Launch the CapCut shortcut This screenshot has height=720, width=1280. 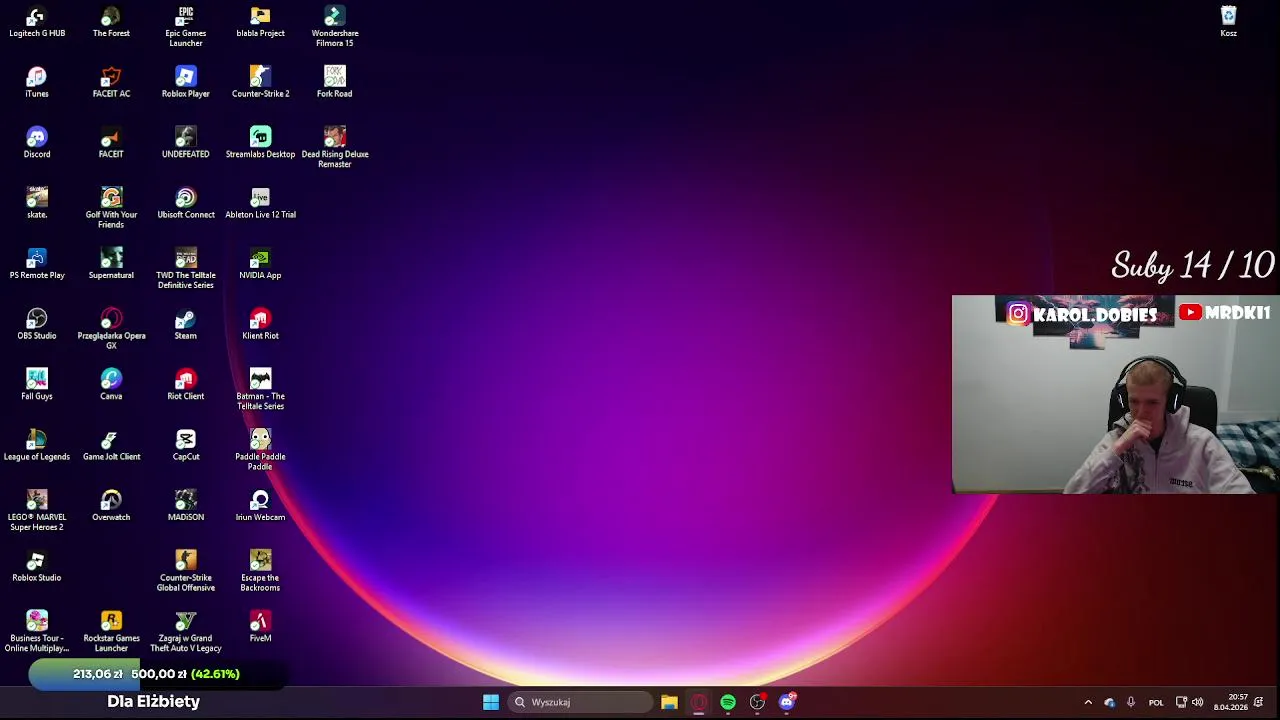point(186,446)
